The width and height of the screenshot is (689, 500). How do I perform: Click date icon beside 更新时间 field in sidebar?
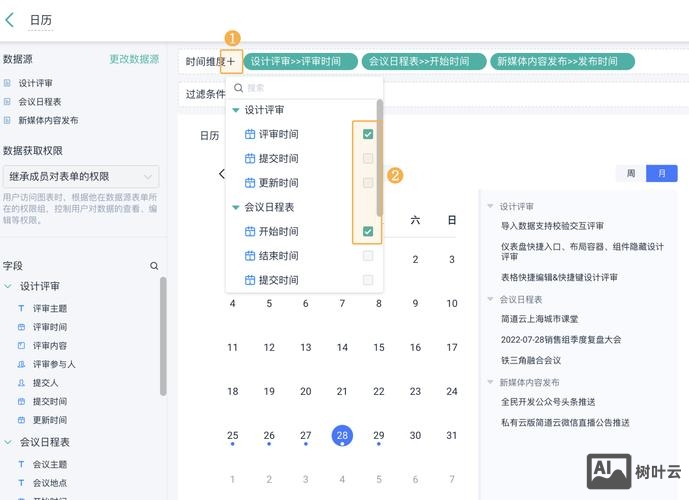[x=21, y=420]
